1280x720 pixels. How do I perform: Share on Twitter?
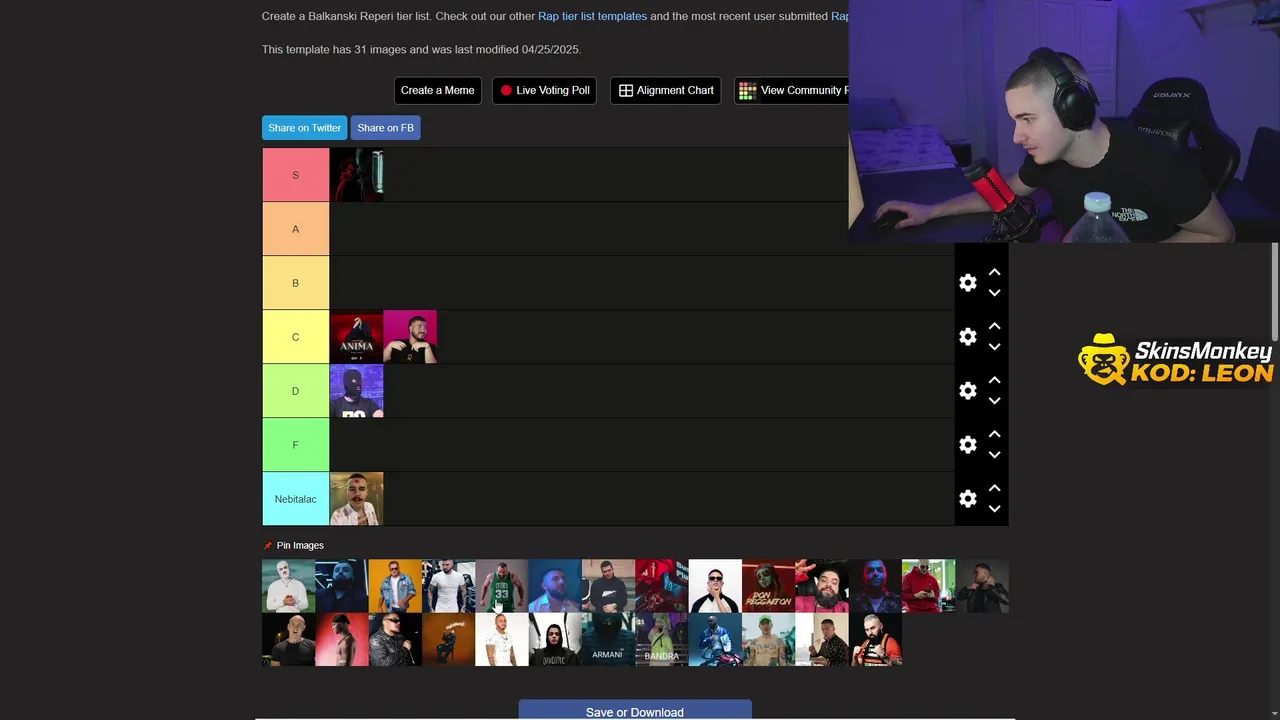(304, 128)
